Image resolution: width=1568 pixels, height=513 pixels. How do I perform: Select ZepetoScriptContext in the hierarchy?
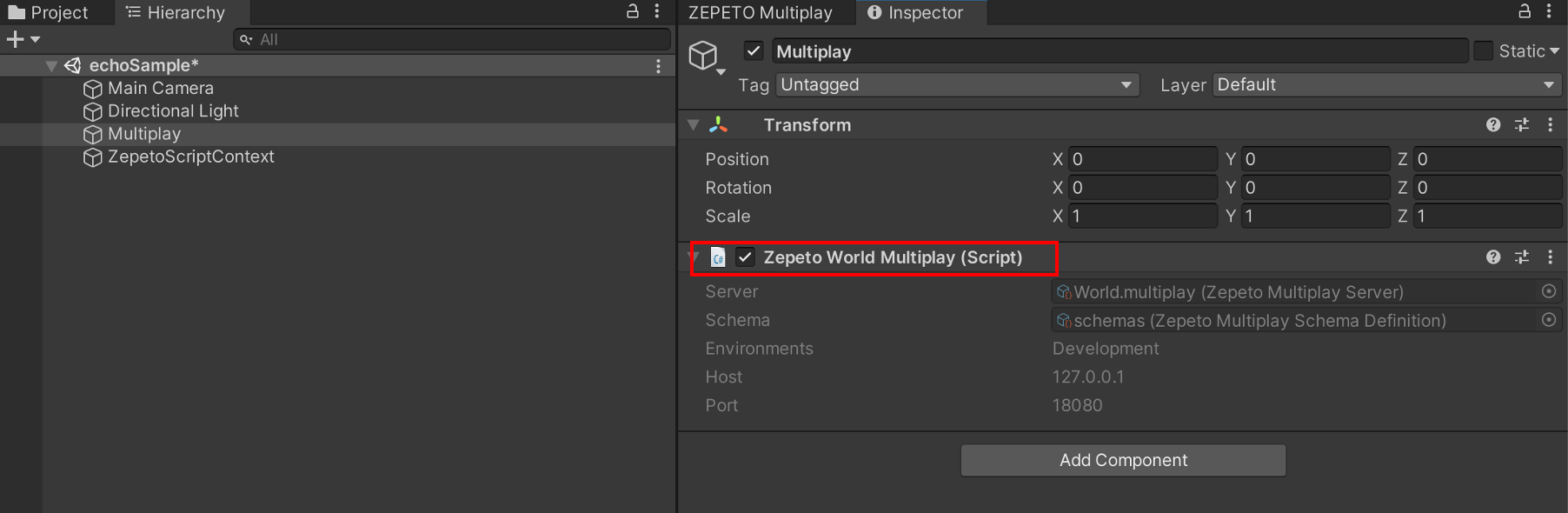(190, 157)
